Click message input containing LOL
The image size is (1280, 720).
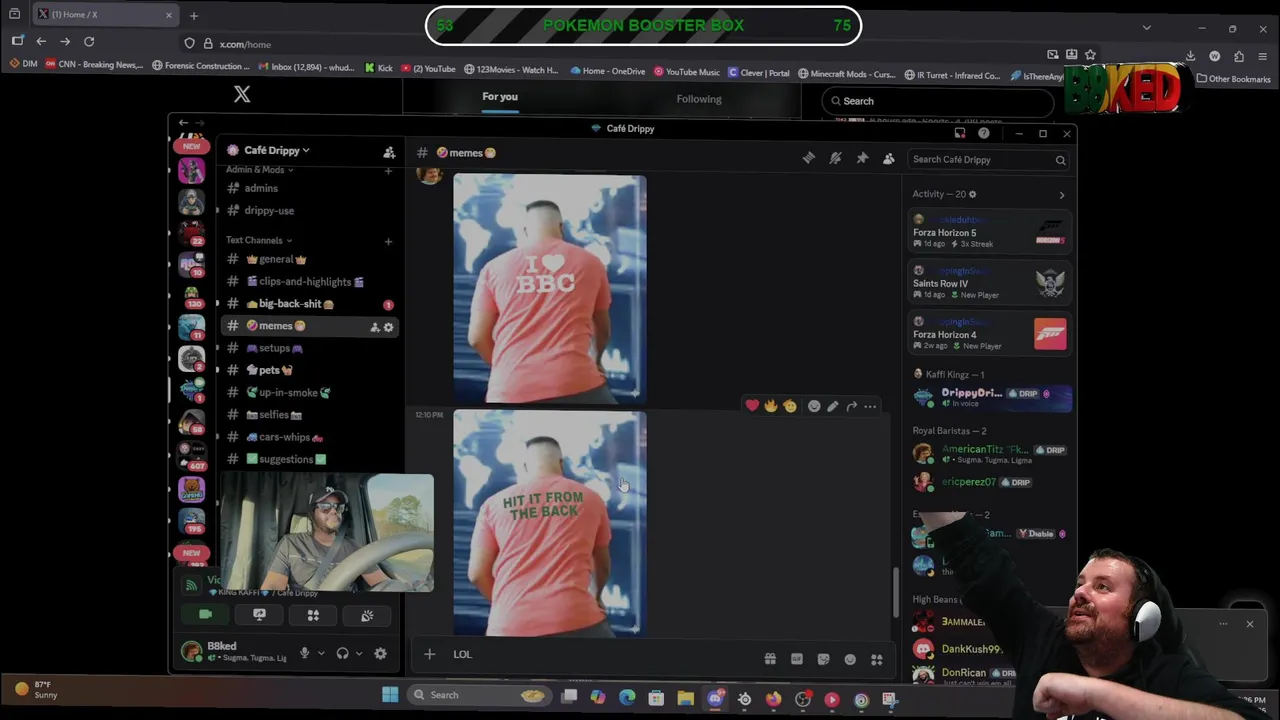(x=600, y=654)
